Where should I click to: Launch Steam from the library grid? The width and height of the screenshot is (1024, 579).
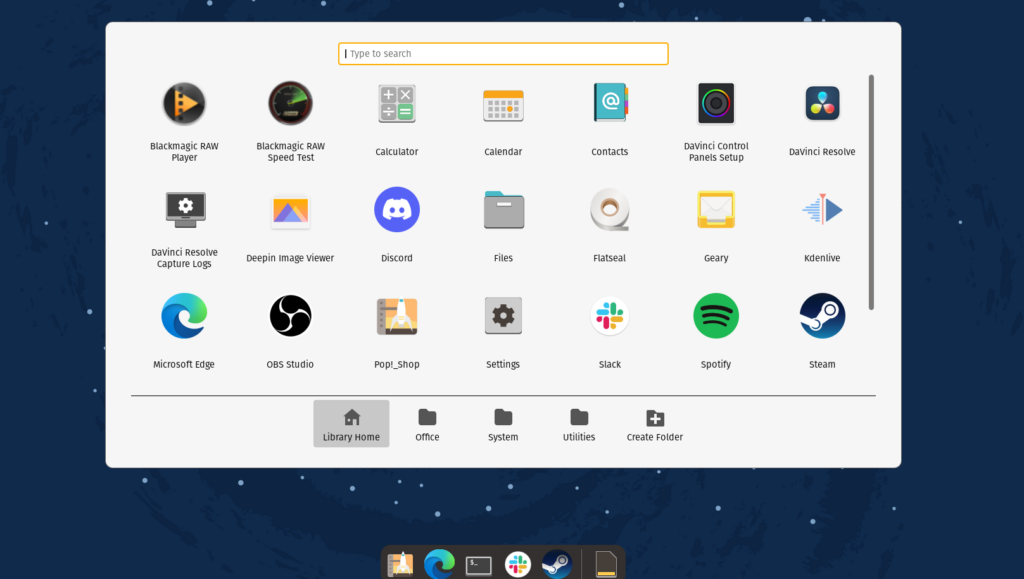pyautogui.click(x=822, y=316)
